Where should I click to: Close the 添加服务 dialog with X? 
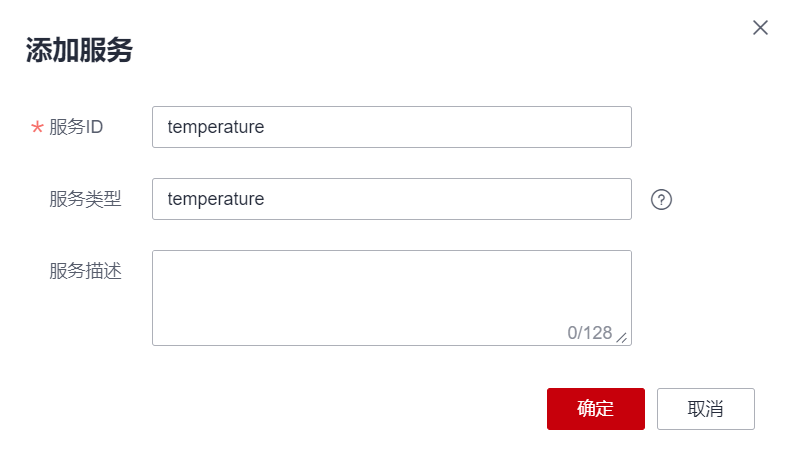(x=760, y=28)
